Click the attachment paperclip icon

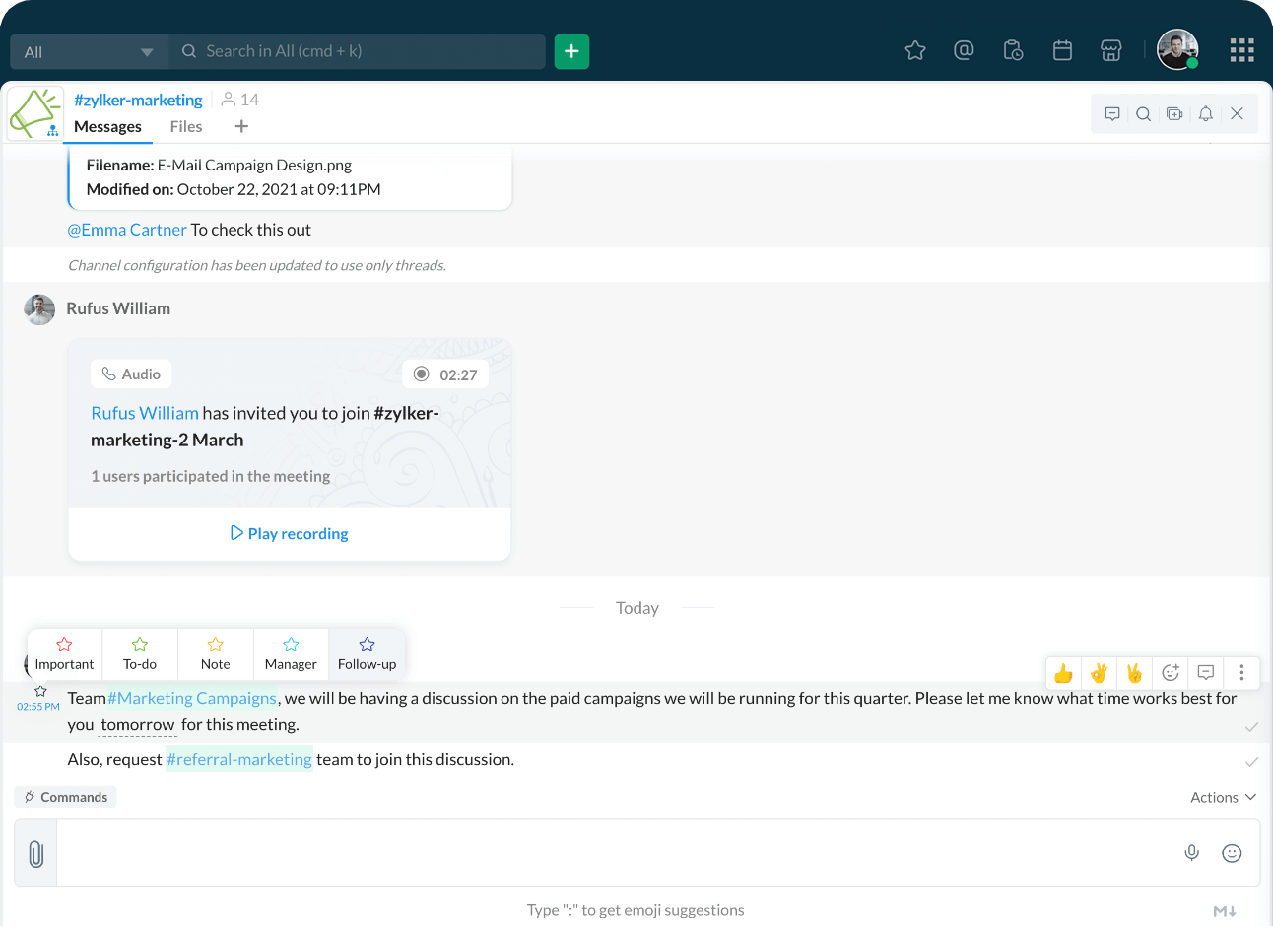(x=36, y=853)
